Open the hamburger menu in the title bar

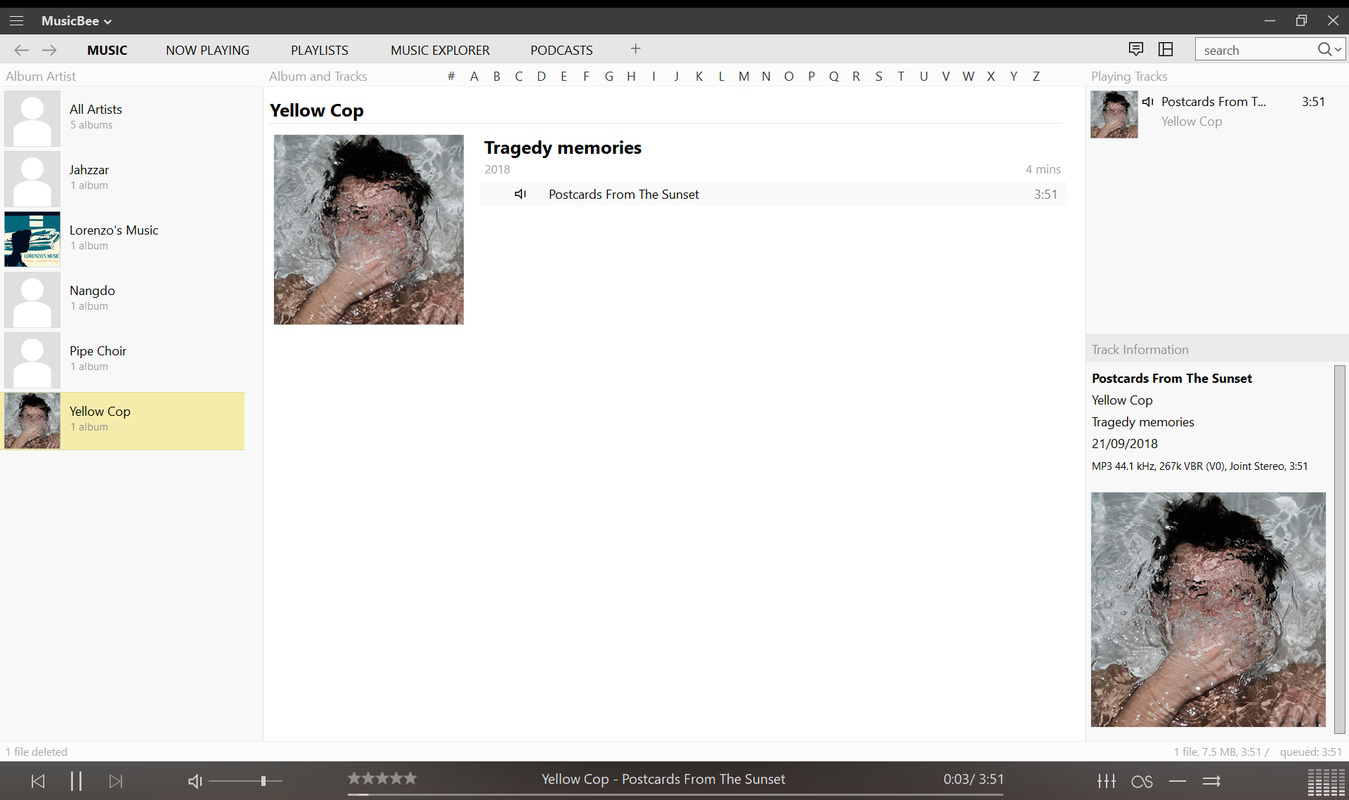pos(16,21)
